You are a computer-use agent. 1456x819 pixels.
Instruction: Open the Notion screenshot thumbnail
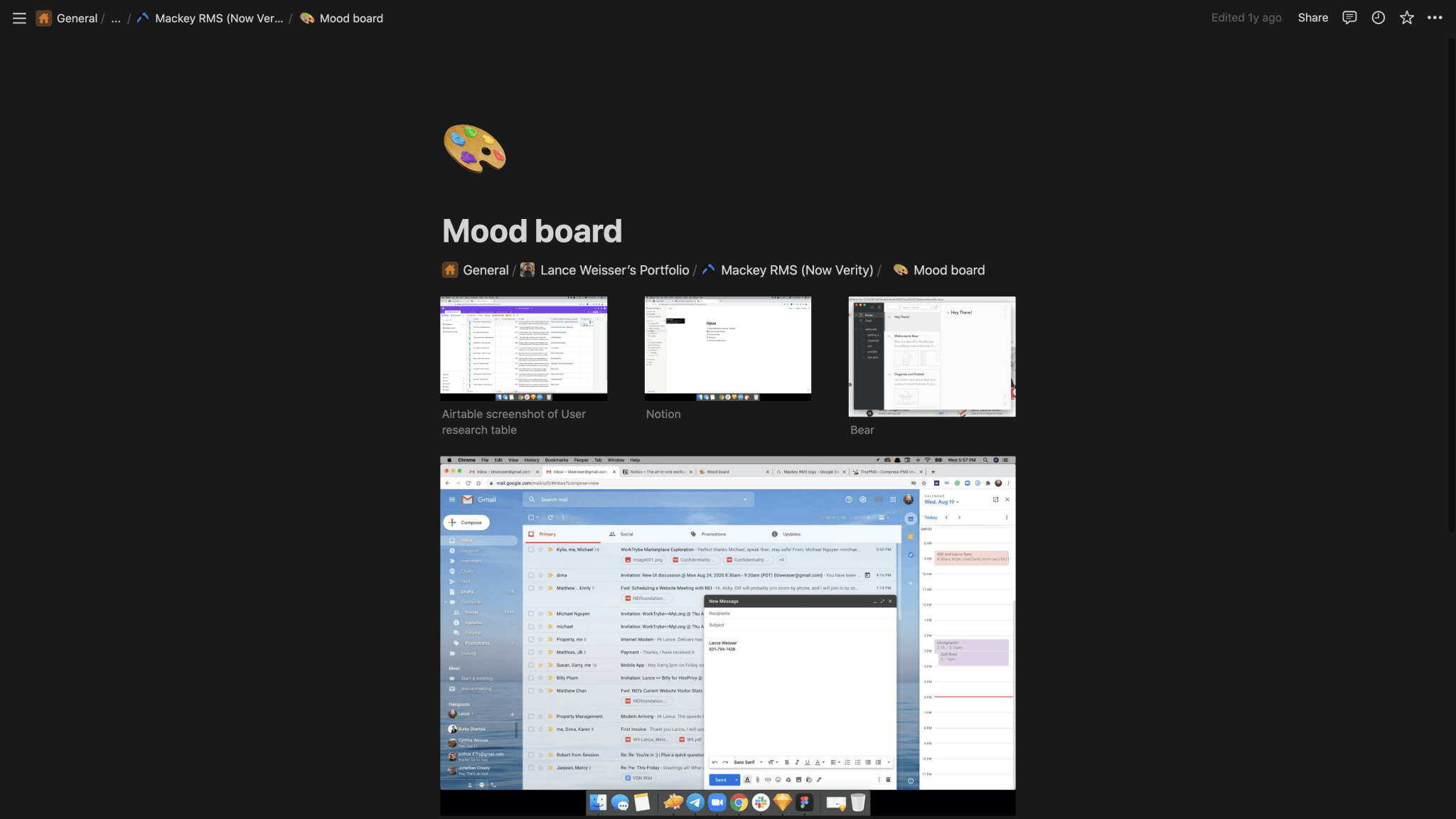[727, 348]
